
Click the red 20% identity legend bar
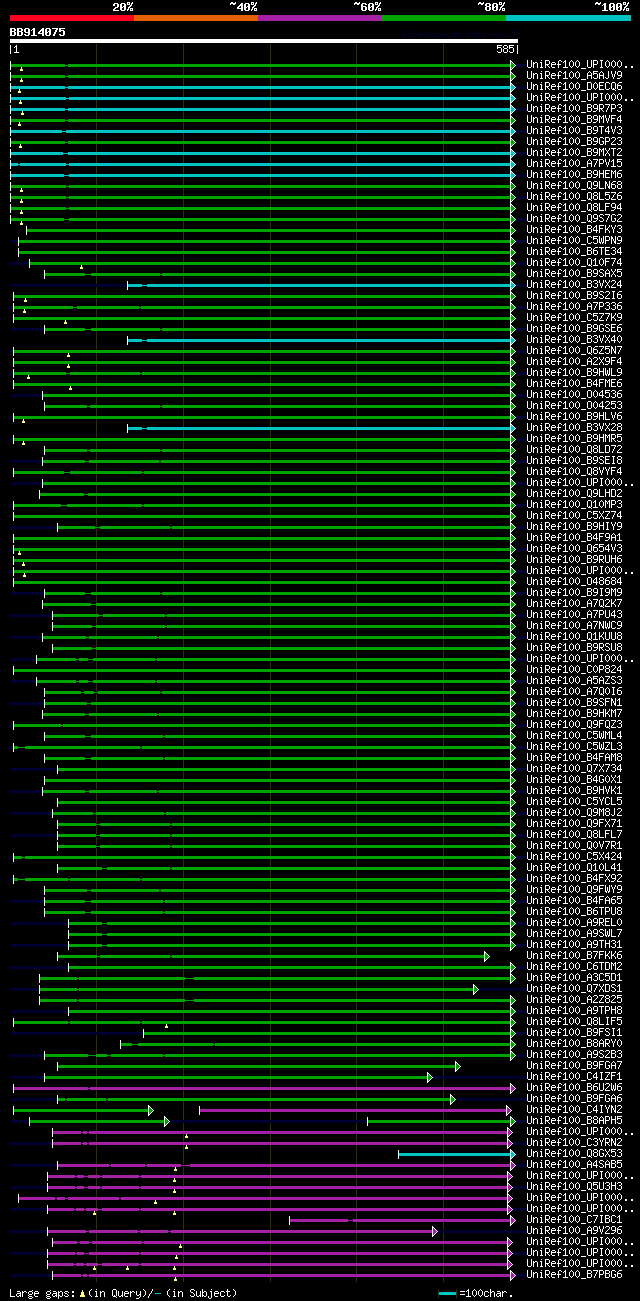[71, 18]
